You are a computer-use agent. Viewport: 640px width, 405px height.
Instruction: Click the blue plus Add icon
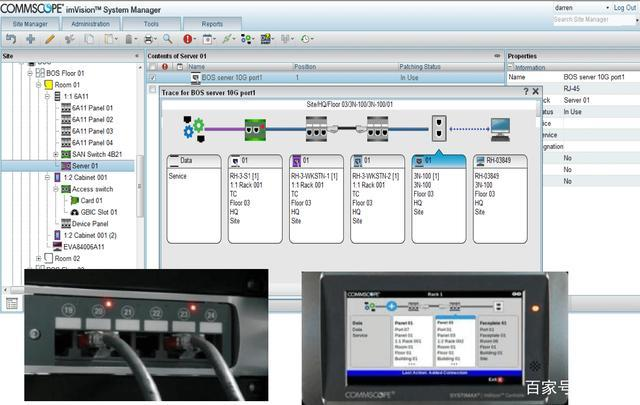coord(30,39)
